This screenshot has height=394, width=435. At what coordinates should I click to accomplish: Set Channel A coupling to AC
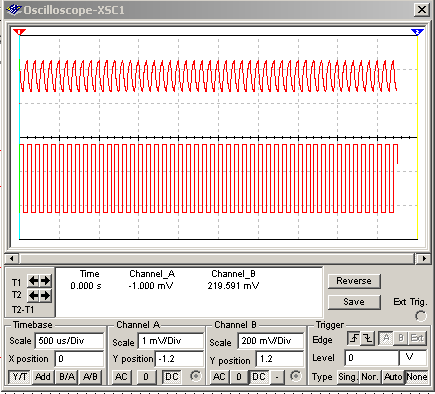pyautogui.click(x=121, y=377)
